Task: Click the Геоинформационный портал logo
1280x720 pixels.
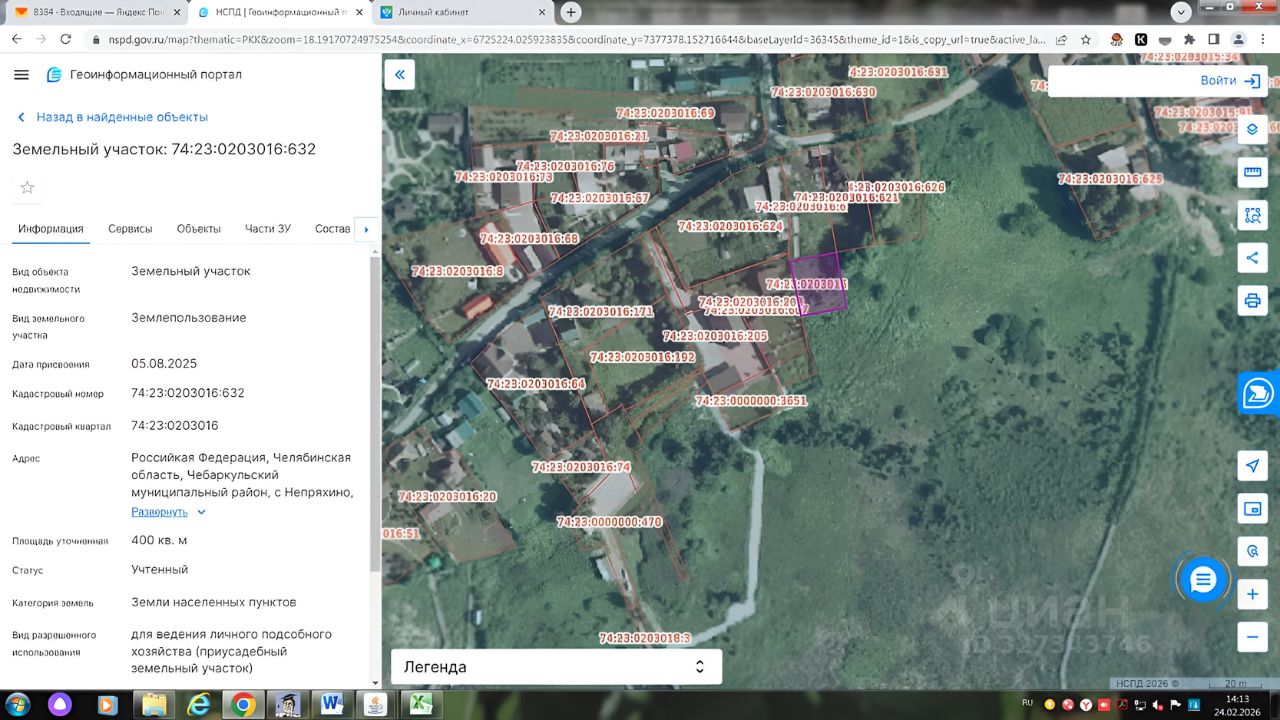Action: pos(144,75)
